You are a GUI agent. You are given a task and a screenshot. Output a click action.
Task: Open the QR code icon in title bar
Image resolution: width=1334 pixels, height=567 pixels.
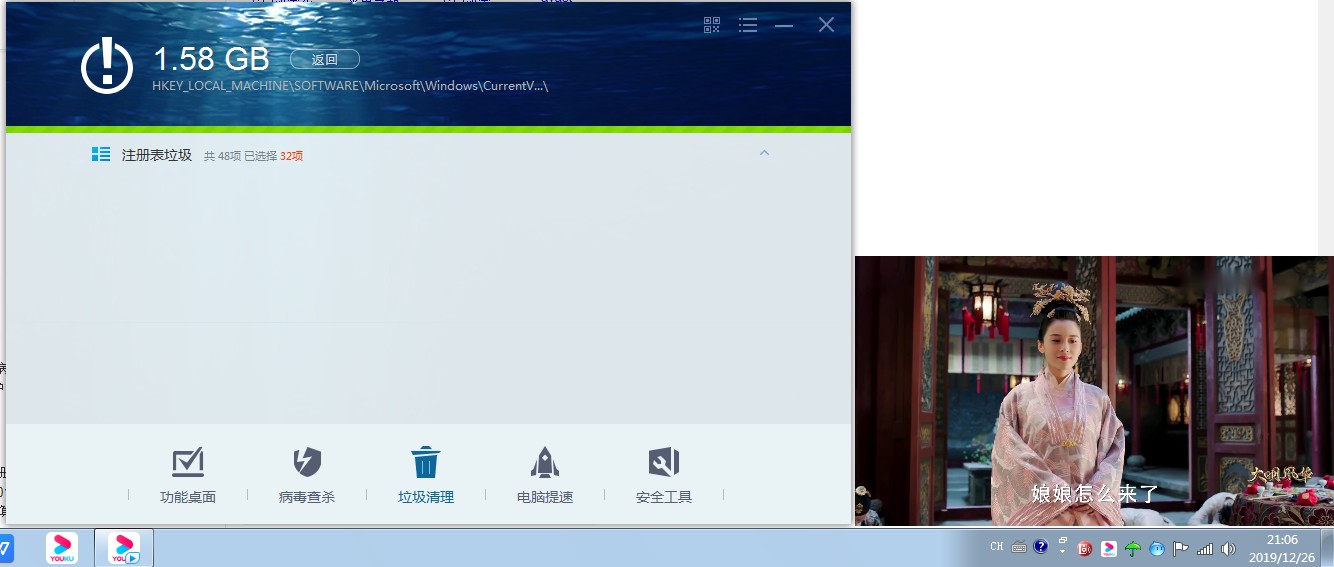point(712,25)
